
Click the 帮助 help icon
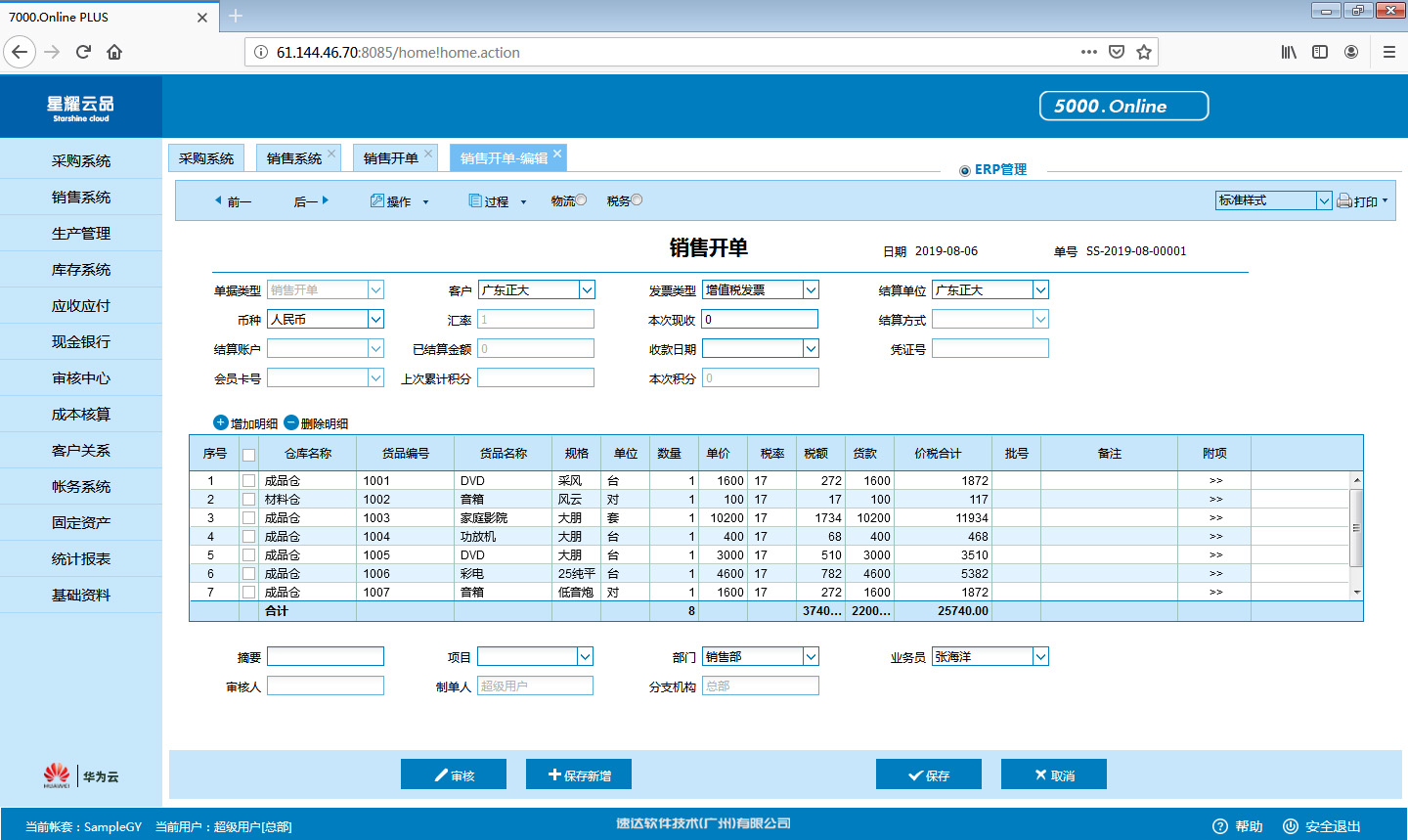pyautogui.click(x=1220, y=826)
